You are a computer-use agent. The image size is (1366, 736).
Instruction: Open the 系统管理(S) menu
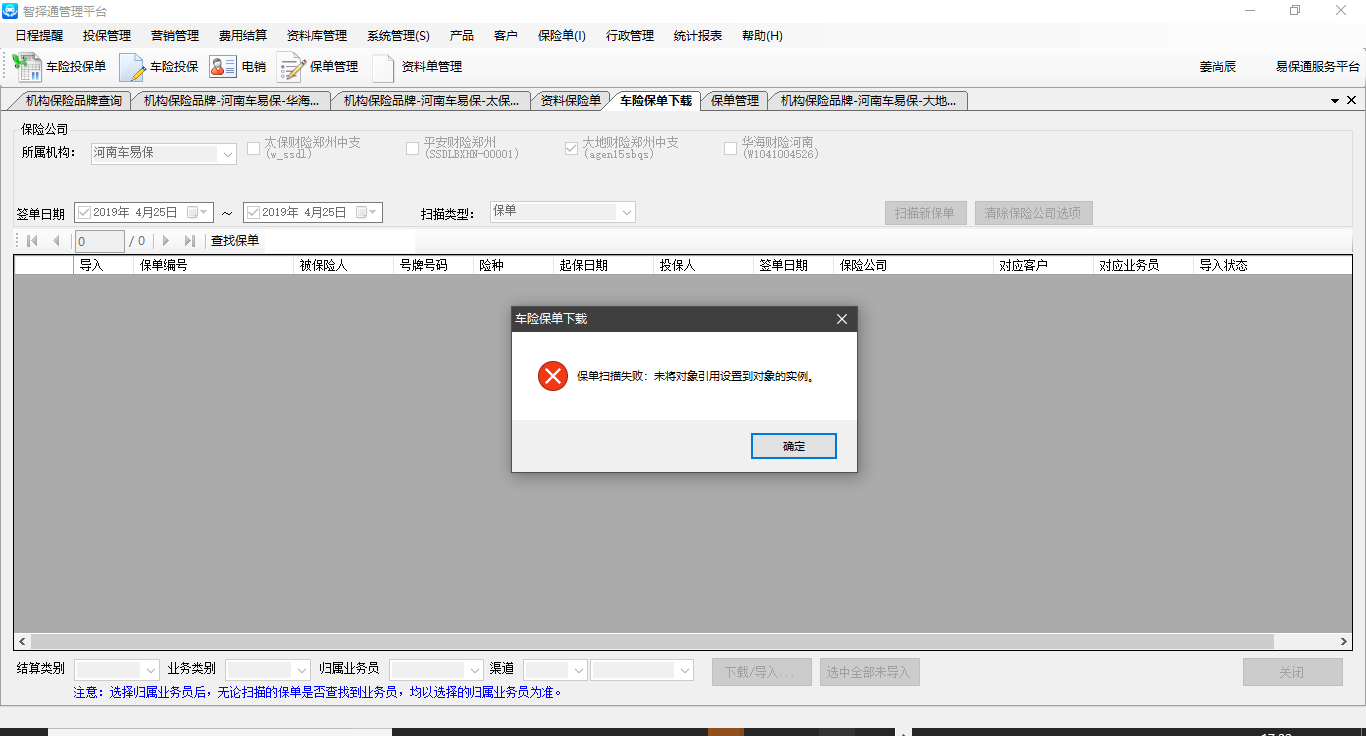(398, 36)
